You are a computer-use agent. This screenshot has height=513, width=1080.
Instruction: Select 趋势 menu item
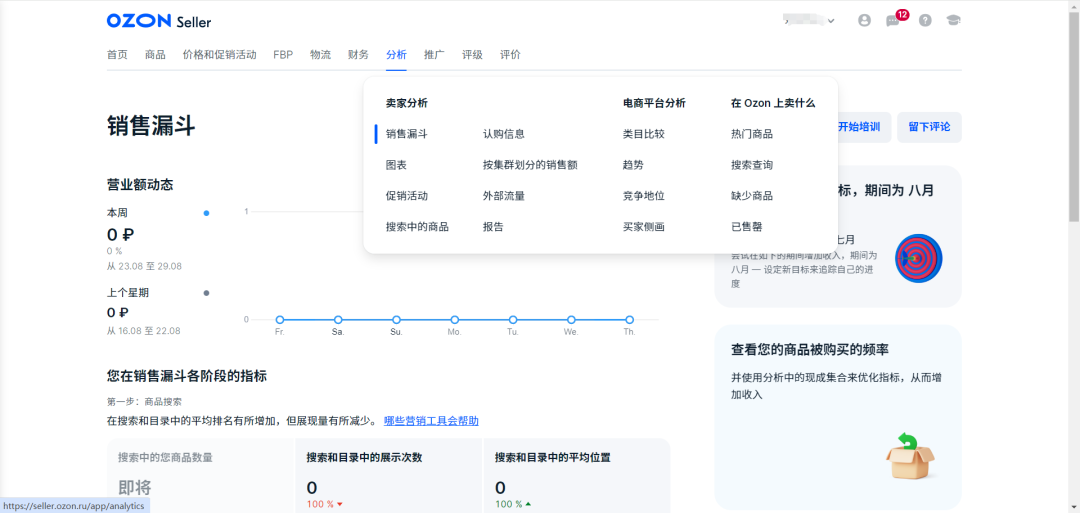[x=633, y=165]
